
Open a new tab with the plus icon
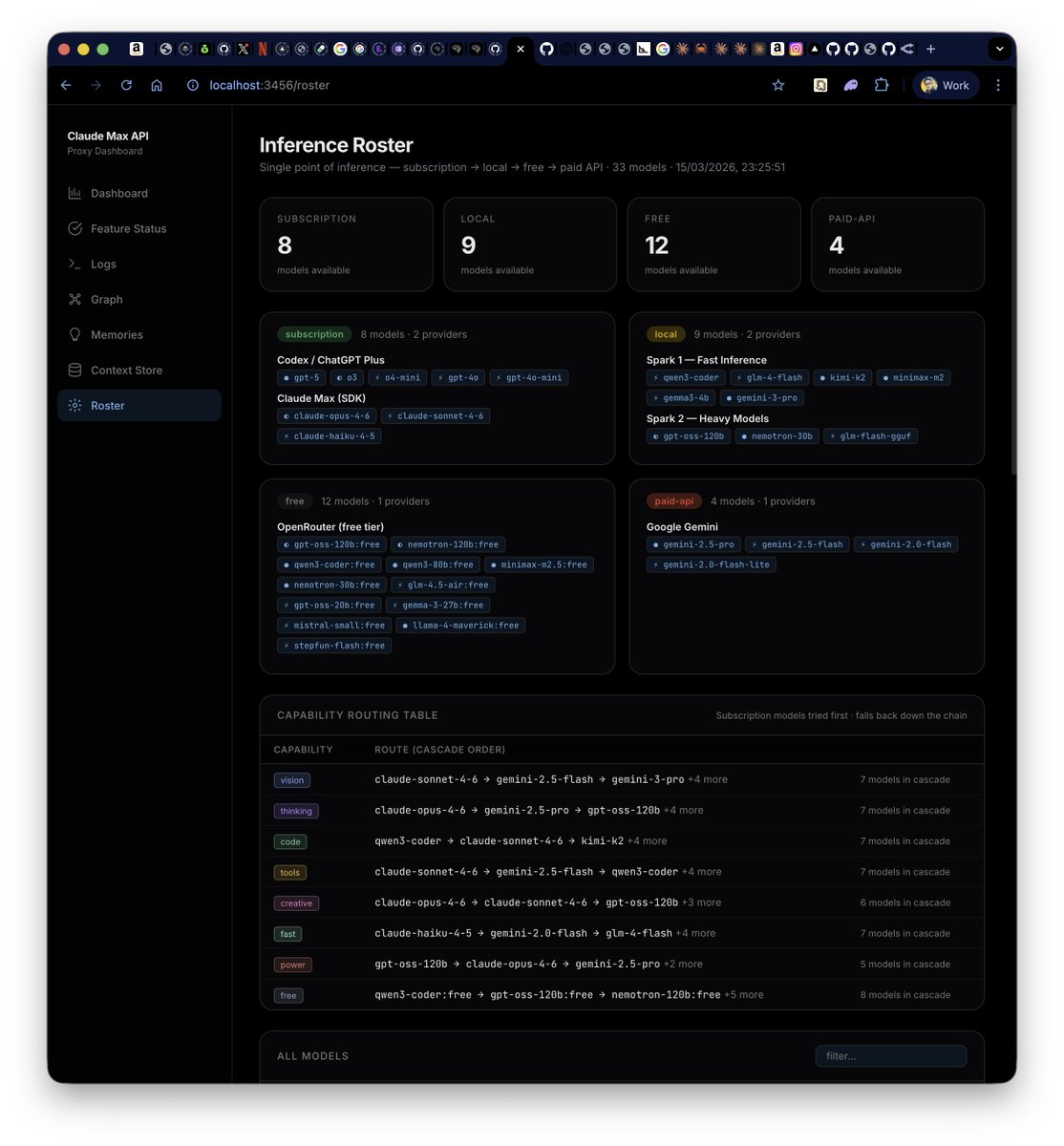tap(930, 49)
